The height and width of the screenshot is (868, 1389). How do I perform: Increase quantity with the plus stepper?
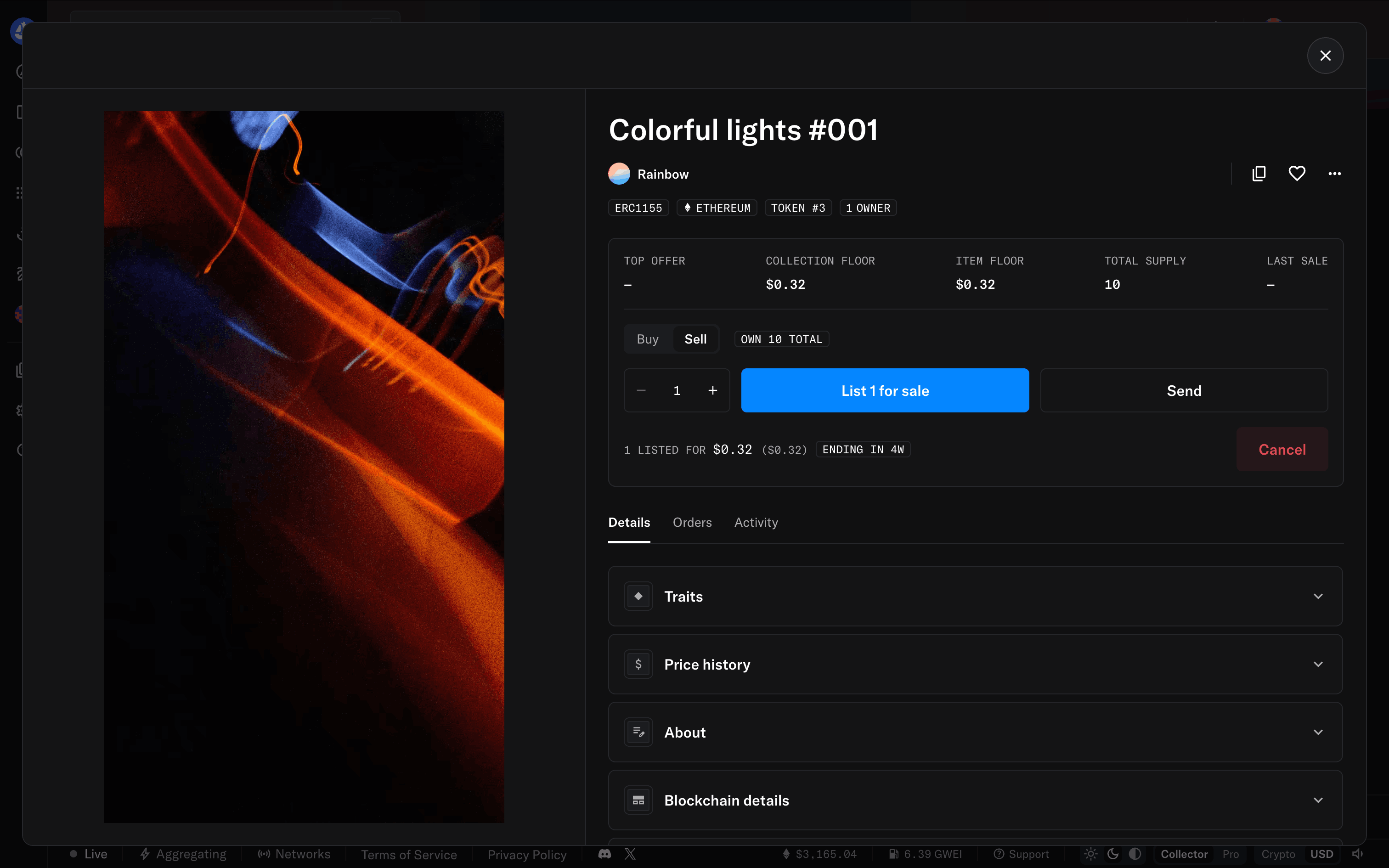coord(713,390)
